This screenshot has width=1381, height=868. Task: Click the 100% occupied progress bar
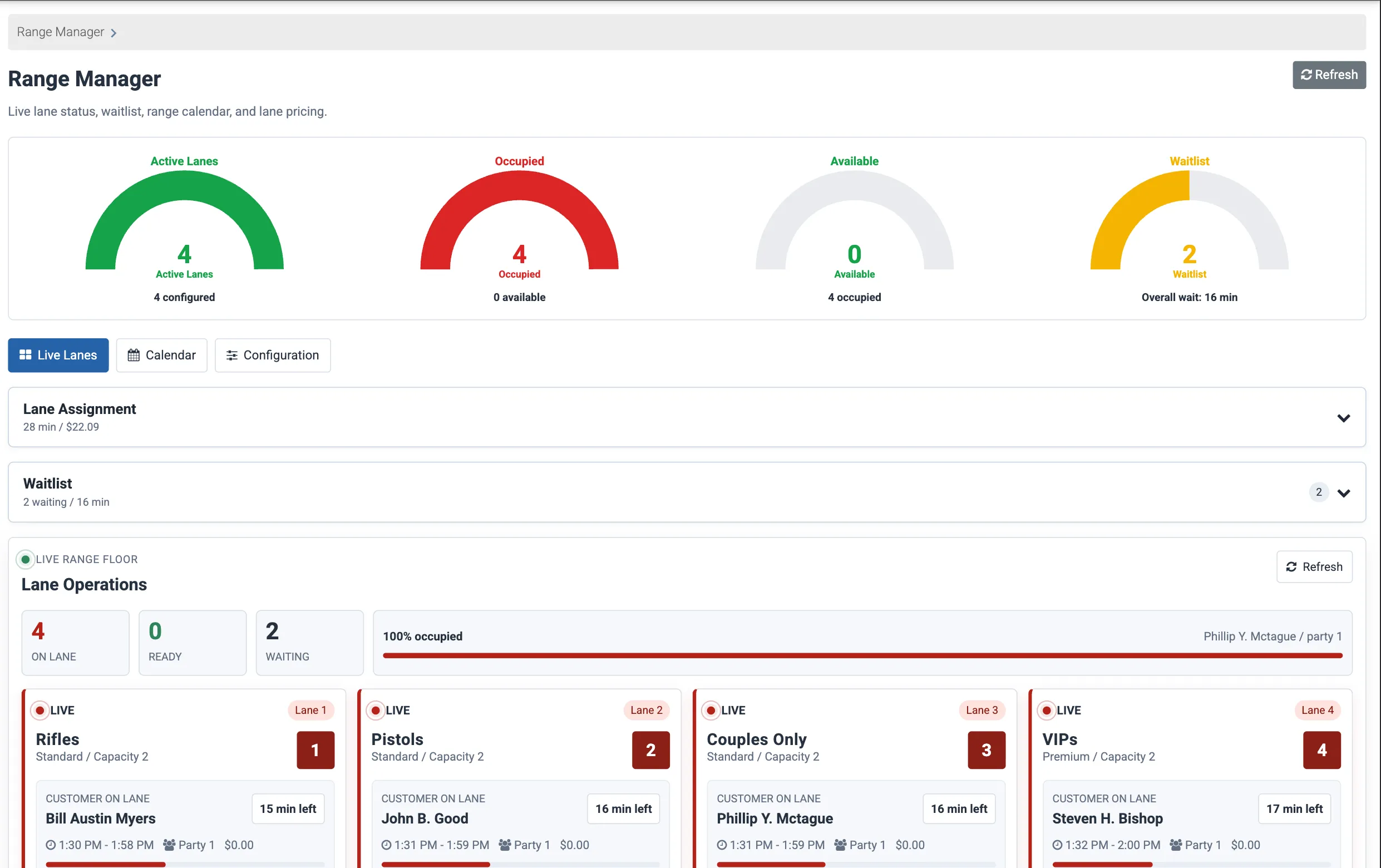point(862,655)
